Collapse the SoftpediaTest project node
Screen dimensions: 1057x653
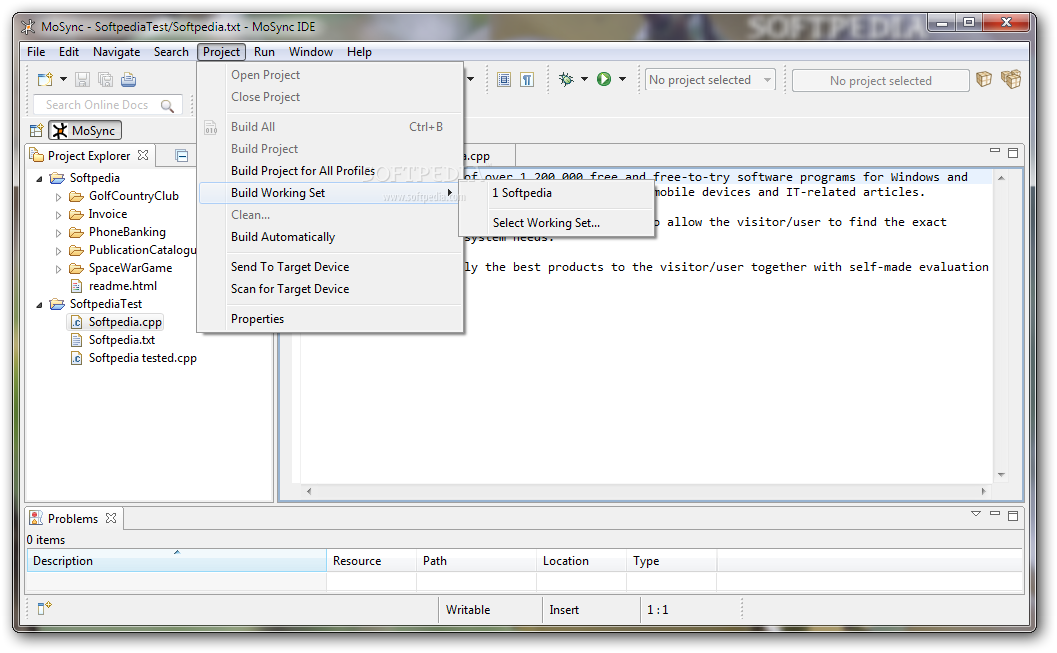click(x=39, y=305)
